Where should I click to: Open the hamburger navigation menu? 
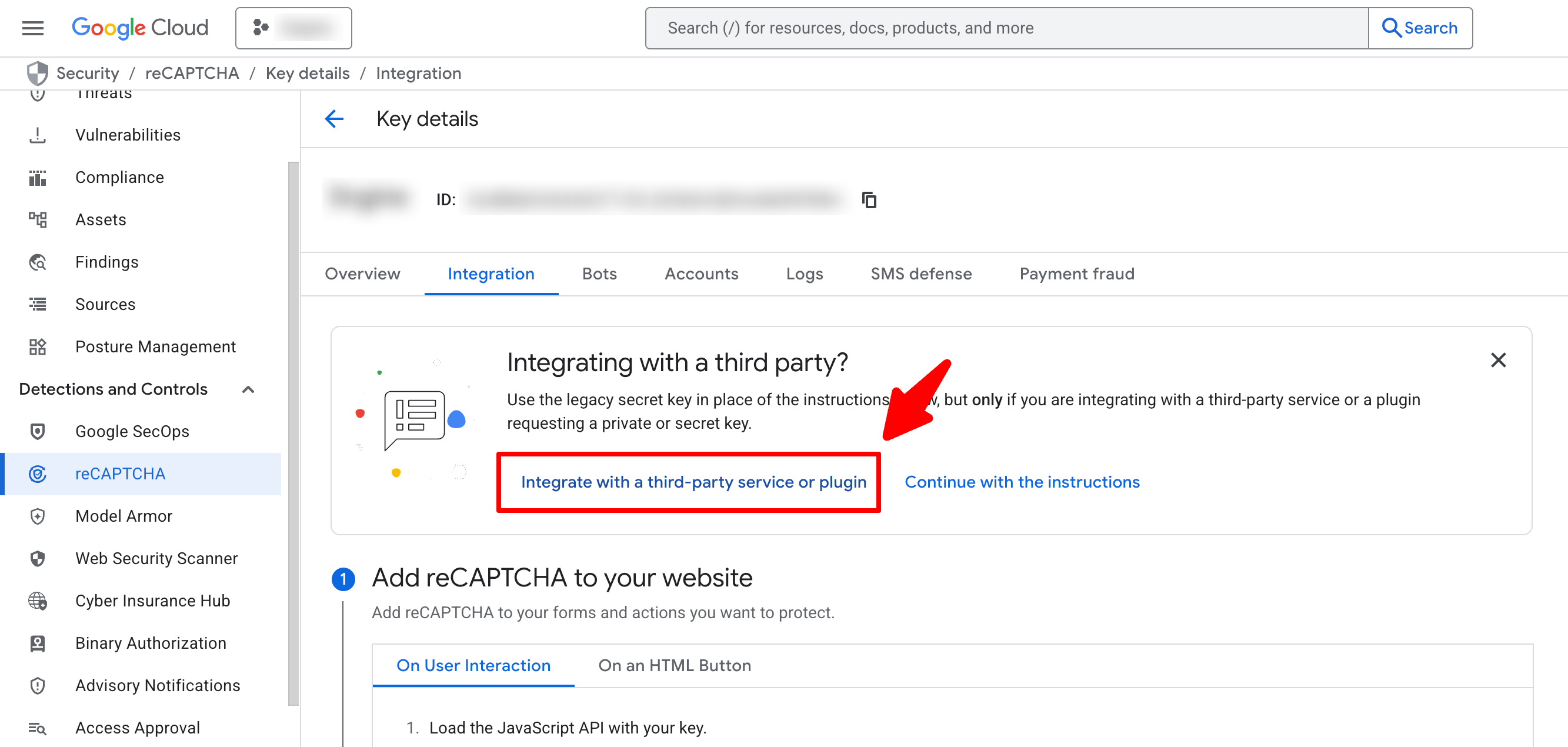(33, 28)
